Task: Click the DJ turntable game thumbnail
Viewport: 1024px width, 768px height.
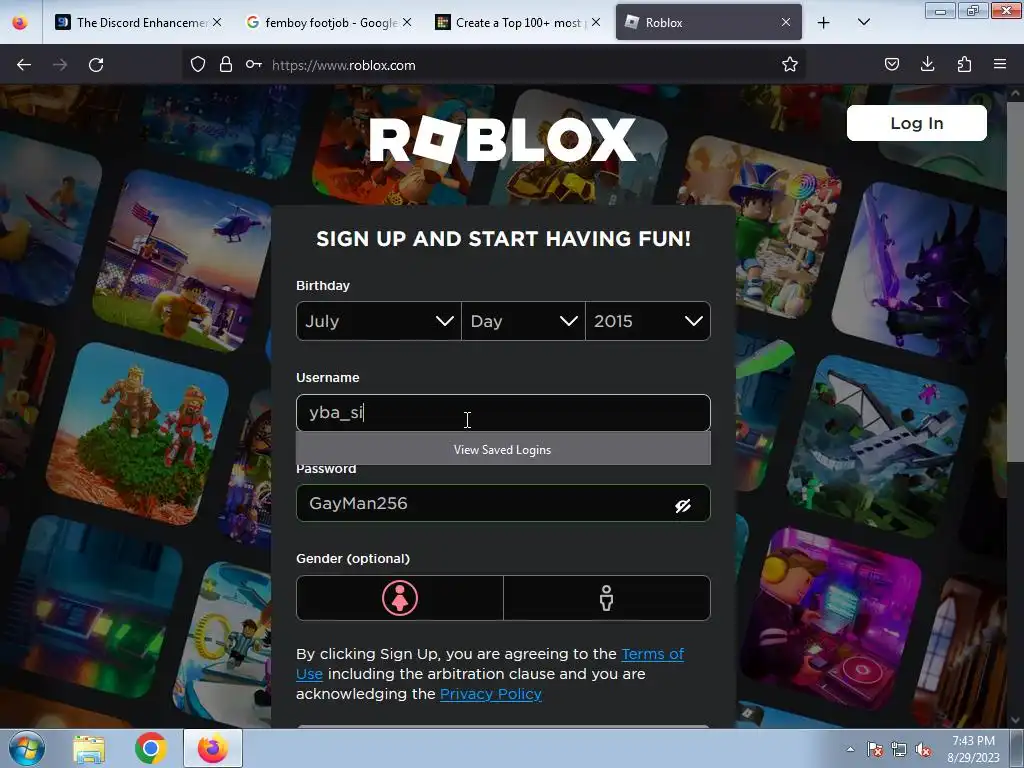Action: click(833, 619)
